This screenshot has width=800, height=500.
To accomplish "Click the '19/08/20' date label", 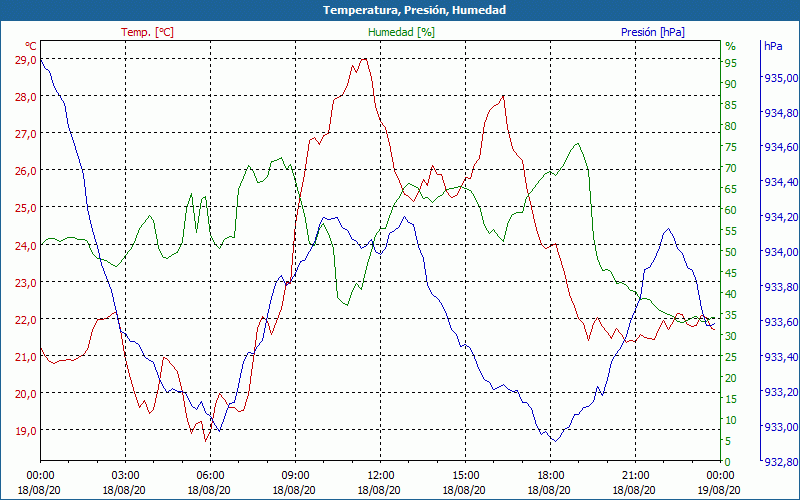I will 719,491.
